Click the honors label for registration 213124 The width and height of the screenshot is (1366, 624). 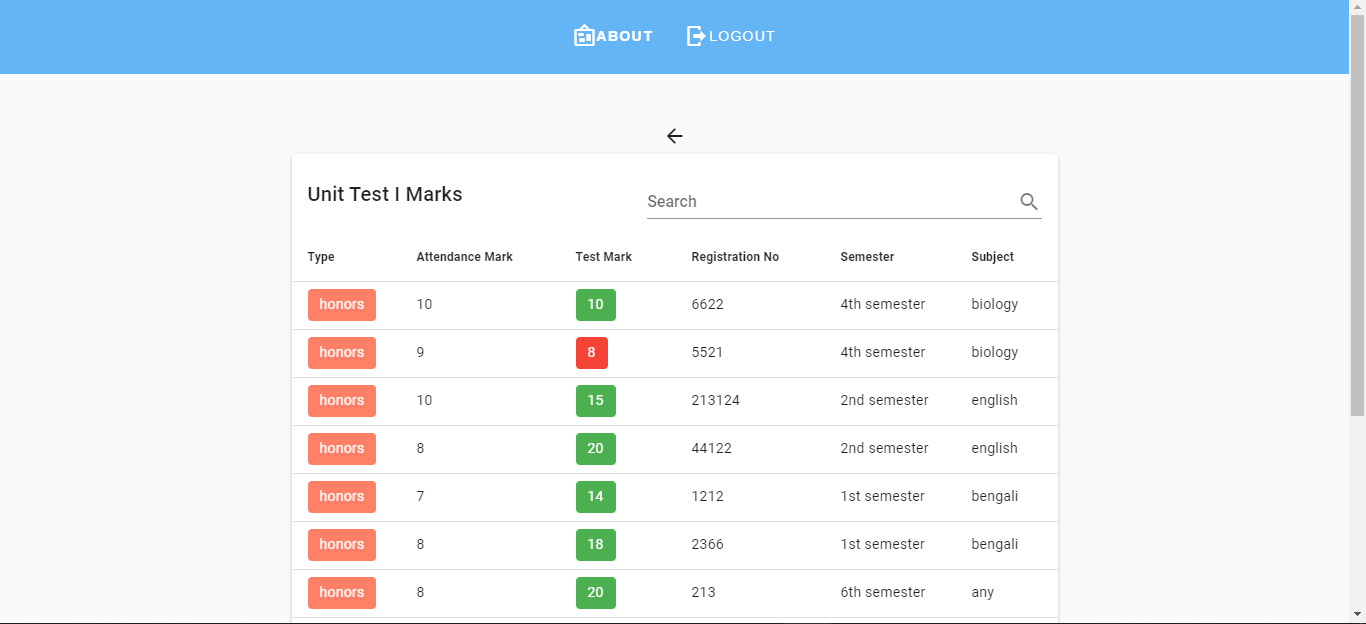click(x=341, y=400)
